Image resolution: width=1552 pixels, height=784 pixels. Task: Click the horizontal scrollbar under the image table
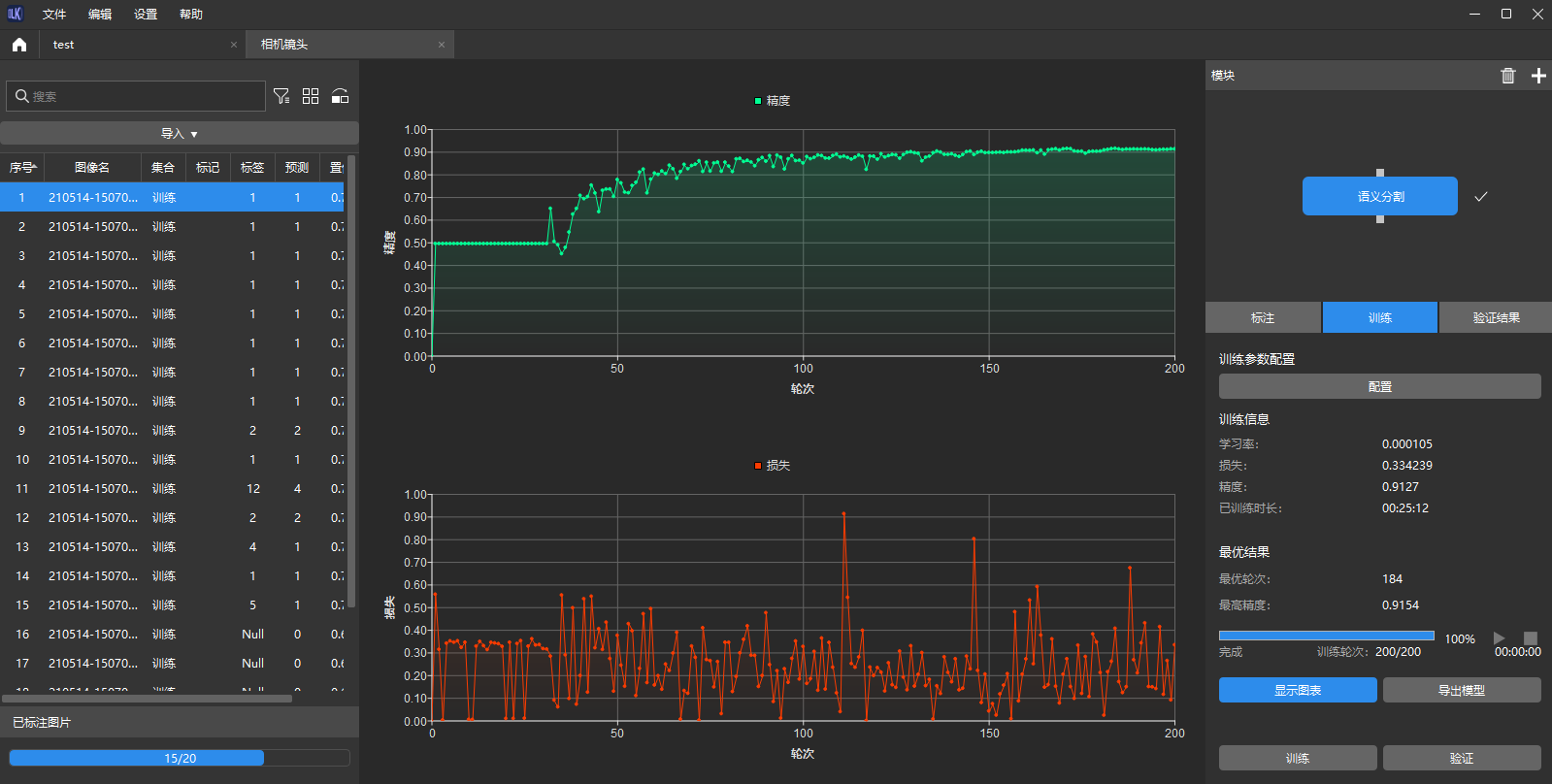(147, 698)
